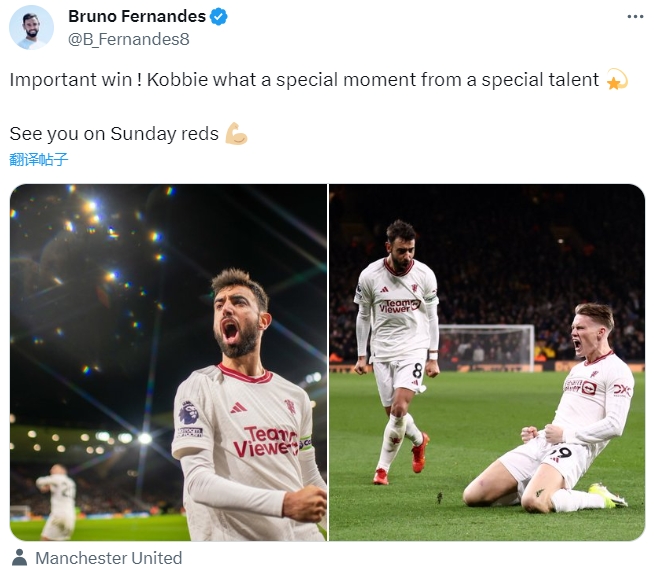Click the goal net in right photo background
Screen dimensions: 654x568
pos(486,346)
